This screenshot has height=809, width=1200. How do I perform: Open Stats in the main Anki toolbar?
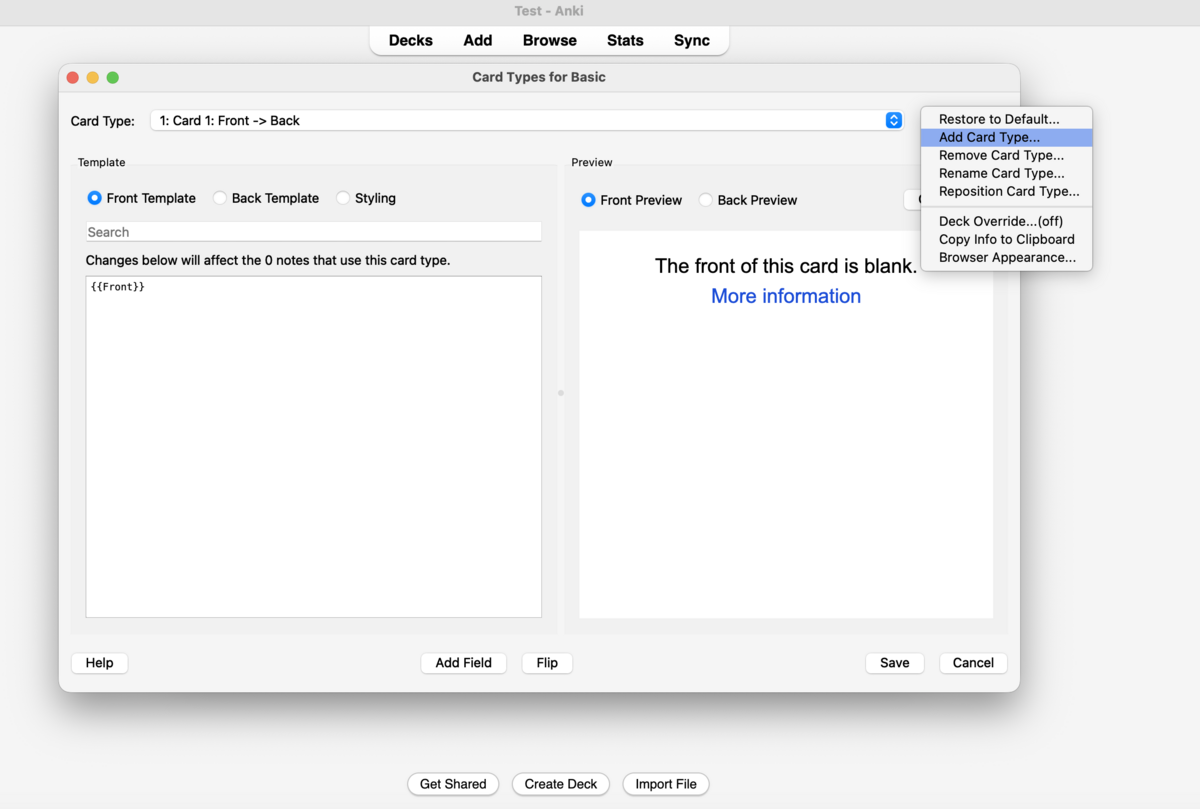tap(625, 41)
